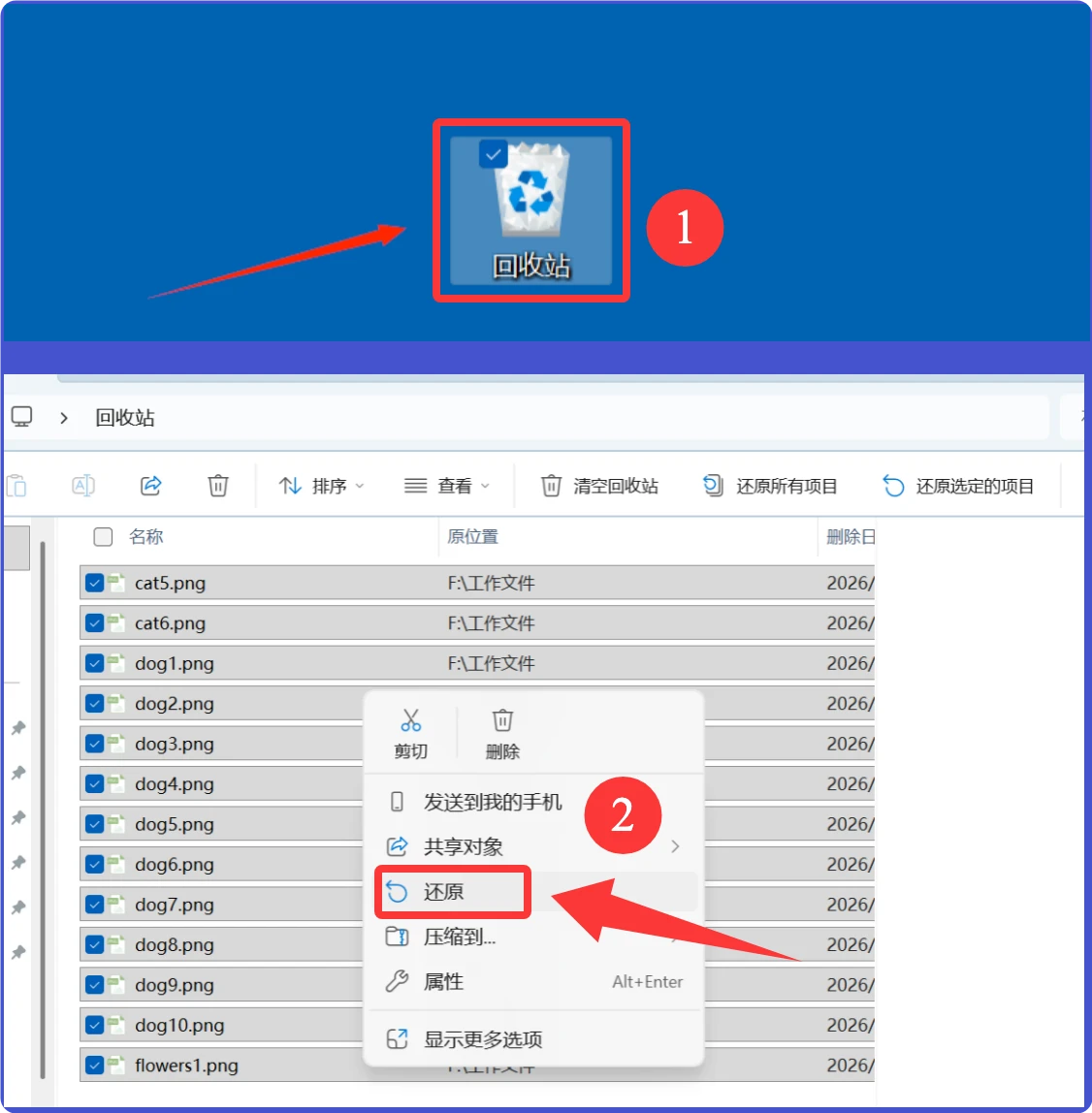Image resolution: width=1092 pixels, height=1113 pixels.
Task: Click 回收站 in address bar breadcrumb
Action: (x=125, y=417)
